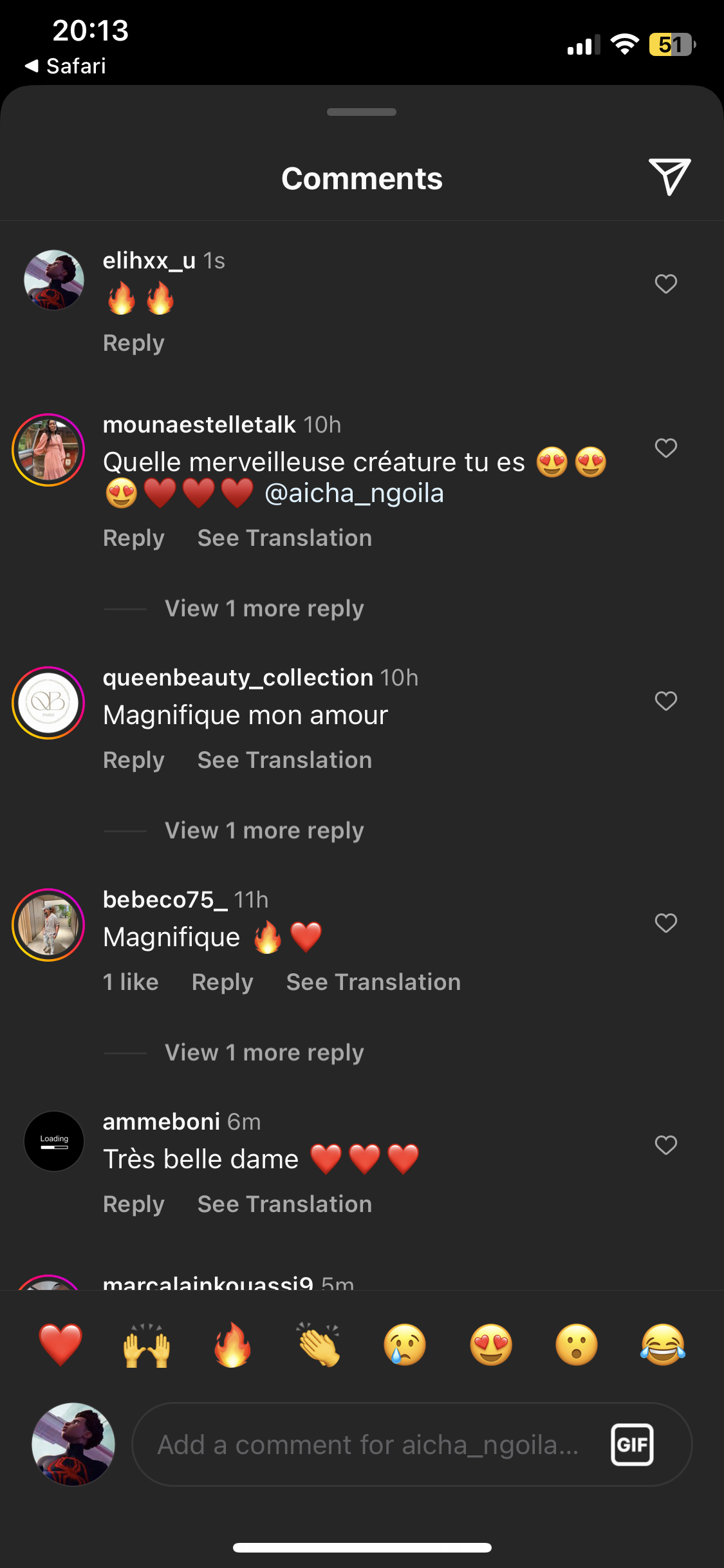Expand replies under queenbeauty_collection's comment
This screenshot has width=724, height=1568.
tap(264, 830)
